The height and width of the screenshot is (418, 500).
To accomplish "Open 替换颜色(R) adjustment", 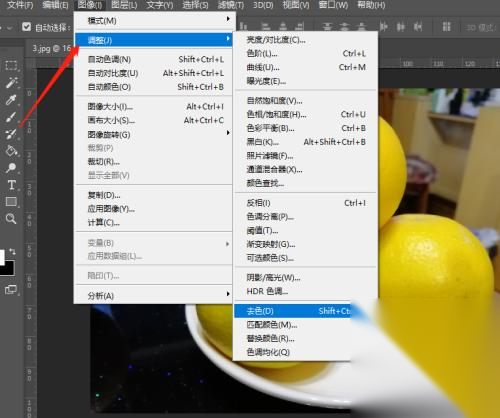I will click(292, 339).
